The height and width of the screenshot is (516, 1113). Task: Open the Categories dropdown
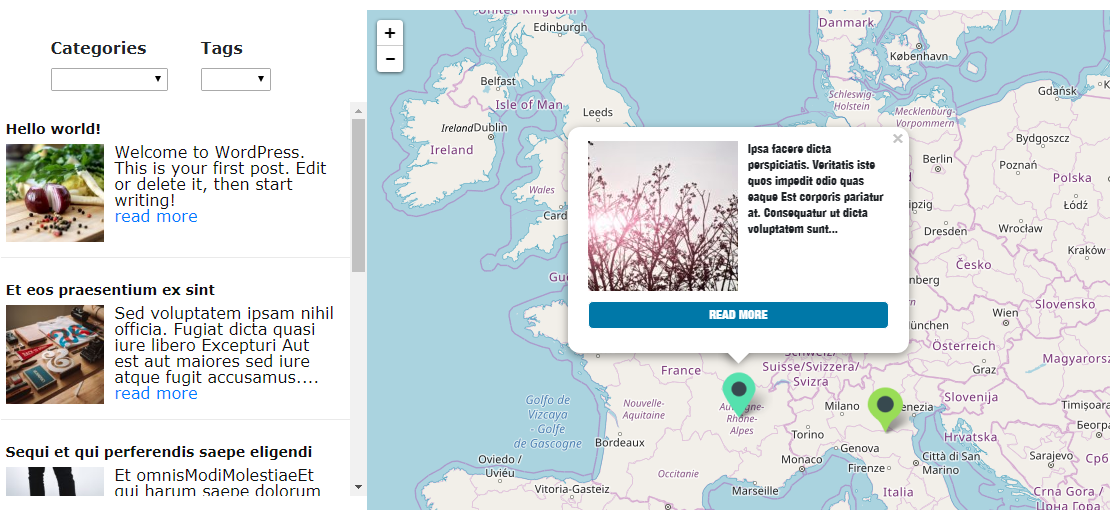pos(109,79)
